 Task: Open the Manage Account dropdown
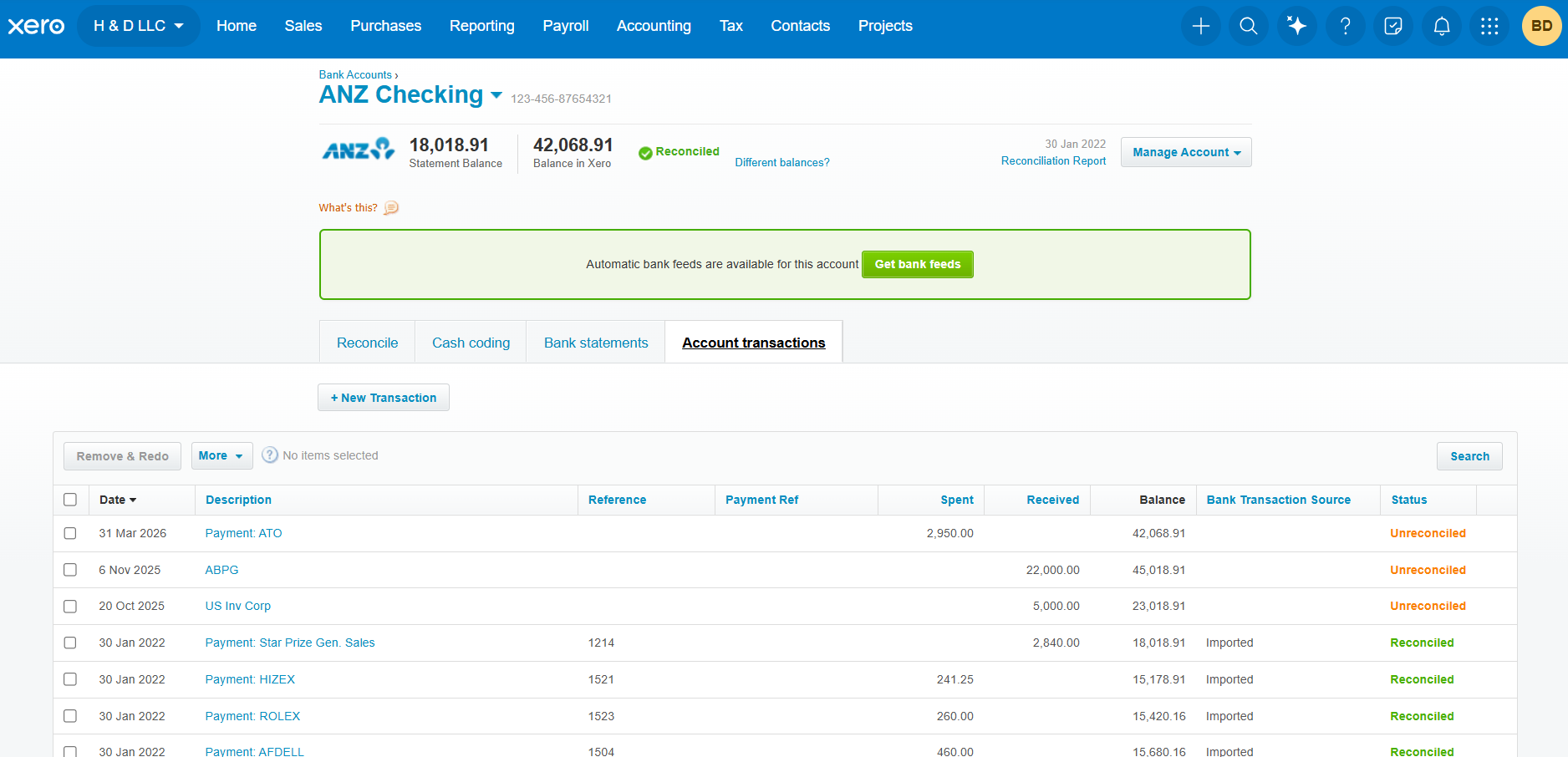[1186, 152]
